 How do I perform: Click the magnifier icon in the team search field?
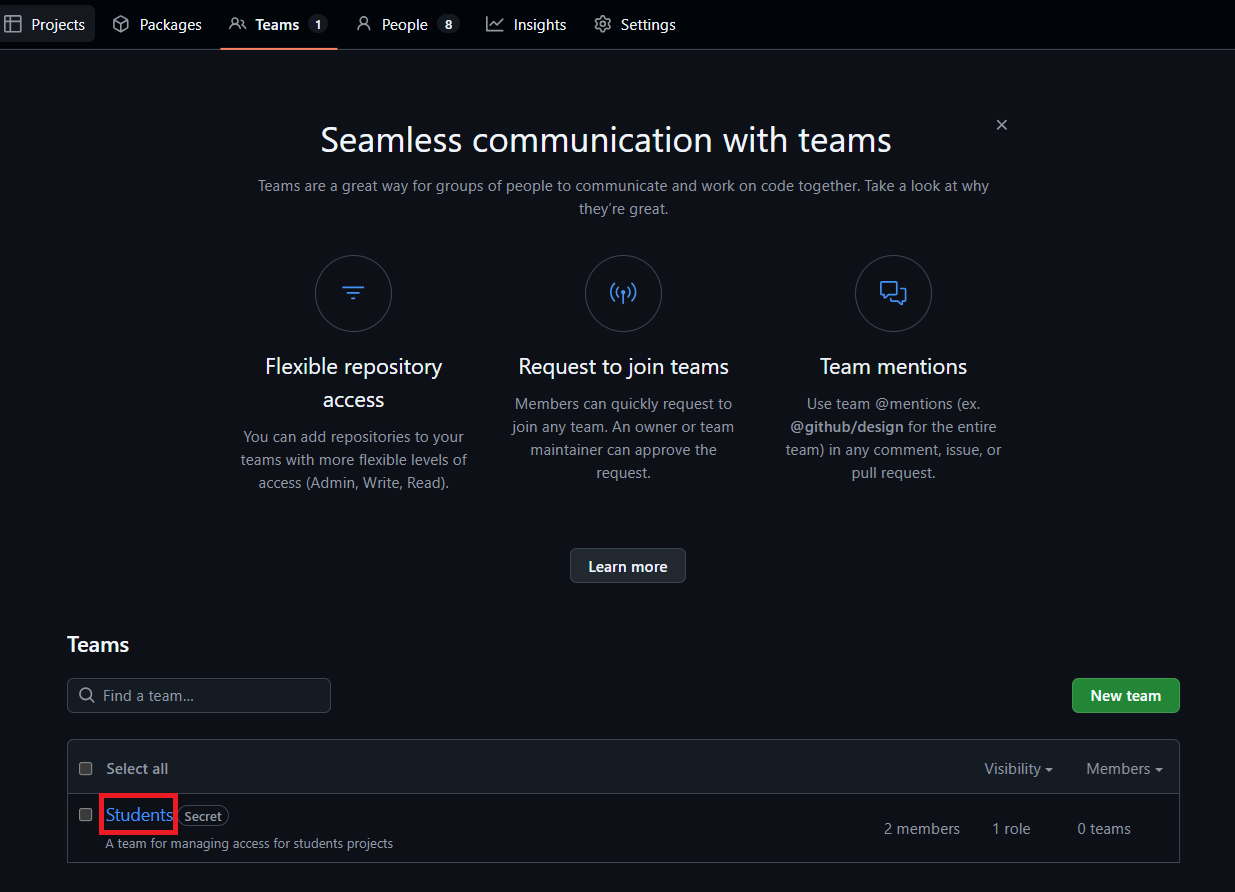(x=87, y=695)
